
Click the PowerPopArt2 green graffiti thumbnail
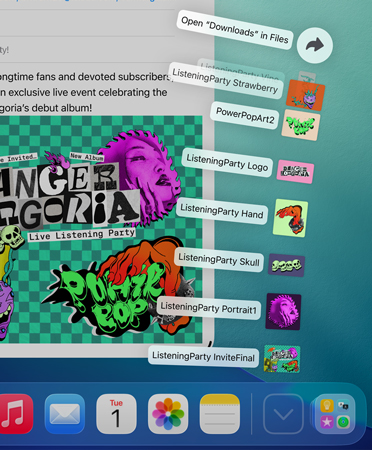pyautogui.click(x=301, y=125)
